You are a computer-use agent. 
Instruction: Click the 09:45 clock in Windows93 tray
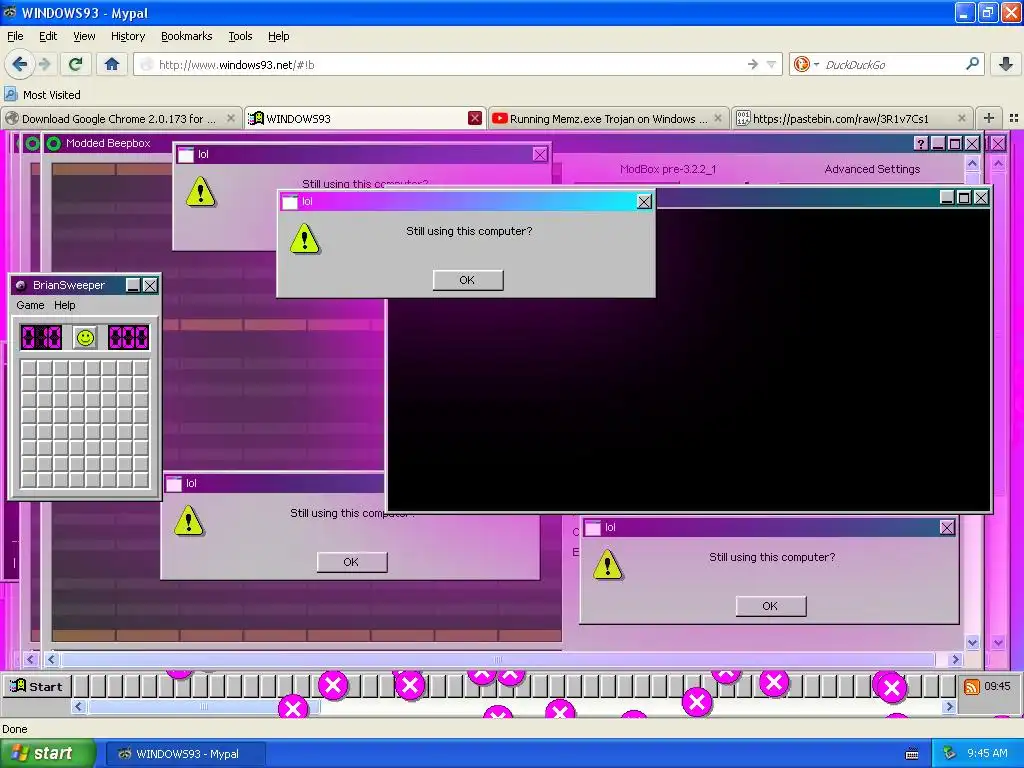(x=997, y=686)
